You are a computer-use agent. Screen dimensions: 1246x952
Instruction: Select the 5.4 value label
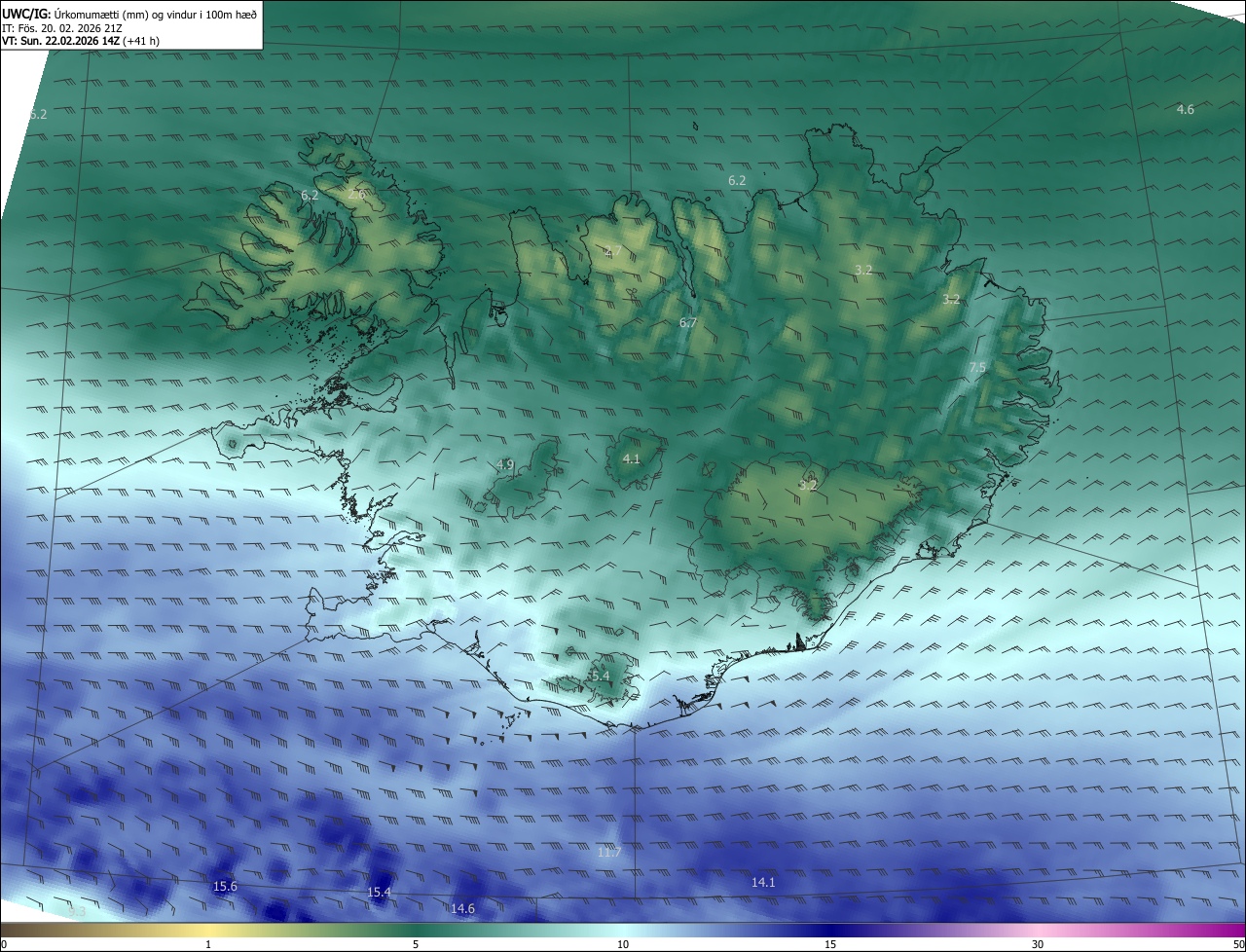[600, 676]
